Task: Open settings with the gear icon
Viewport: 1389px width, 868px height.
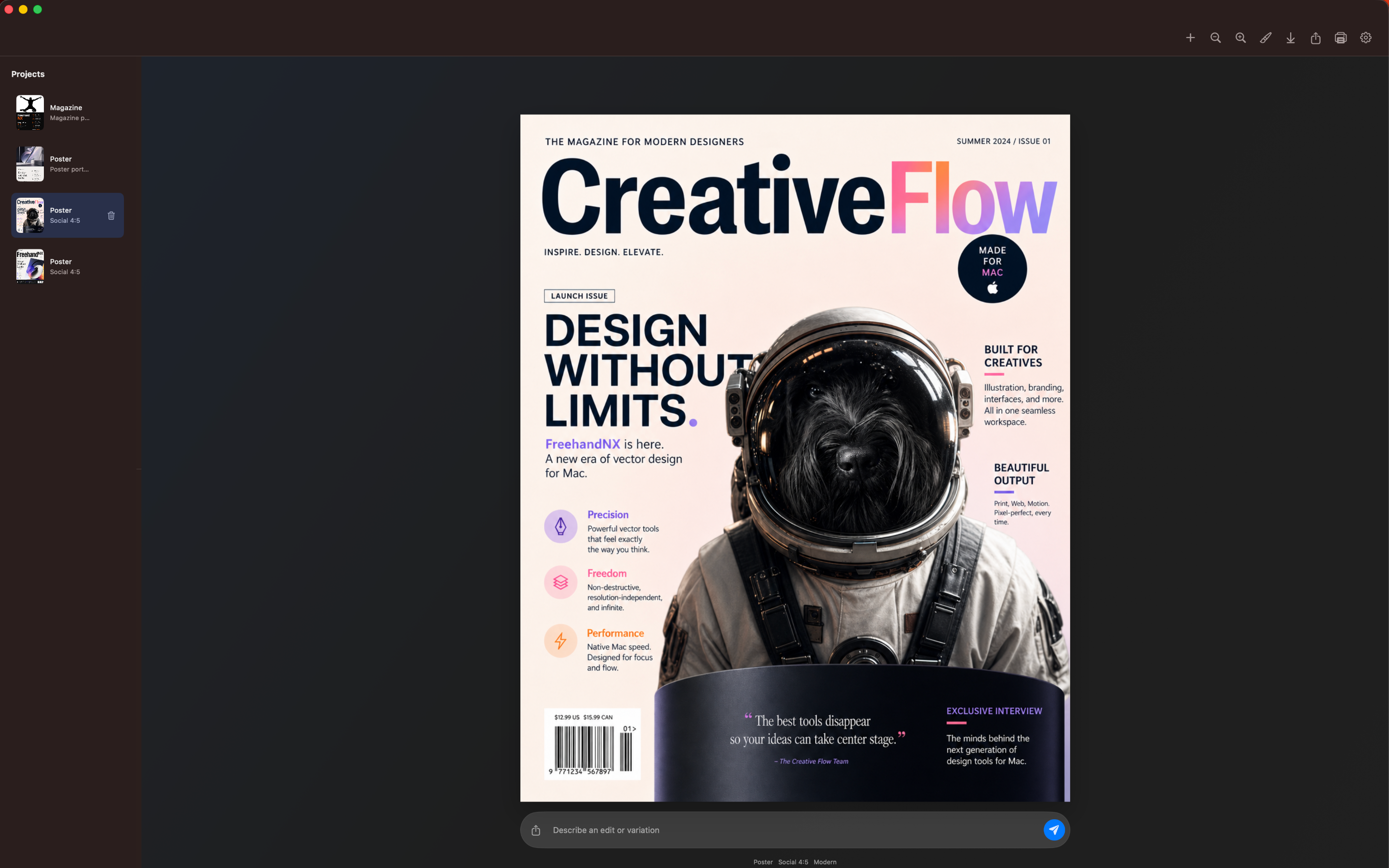Action: (x=1366, y=38)
